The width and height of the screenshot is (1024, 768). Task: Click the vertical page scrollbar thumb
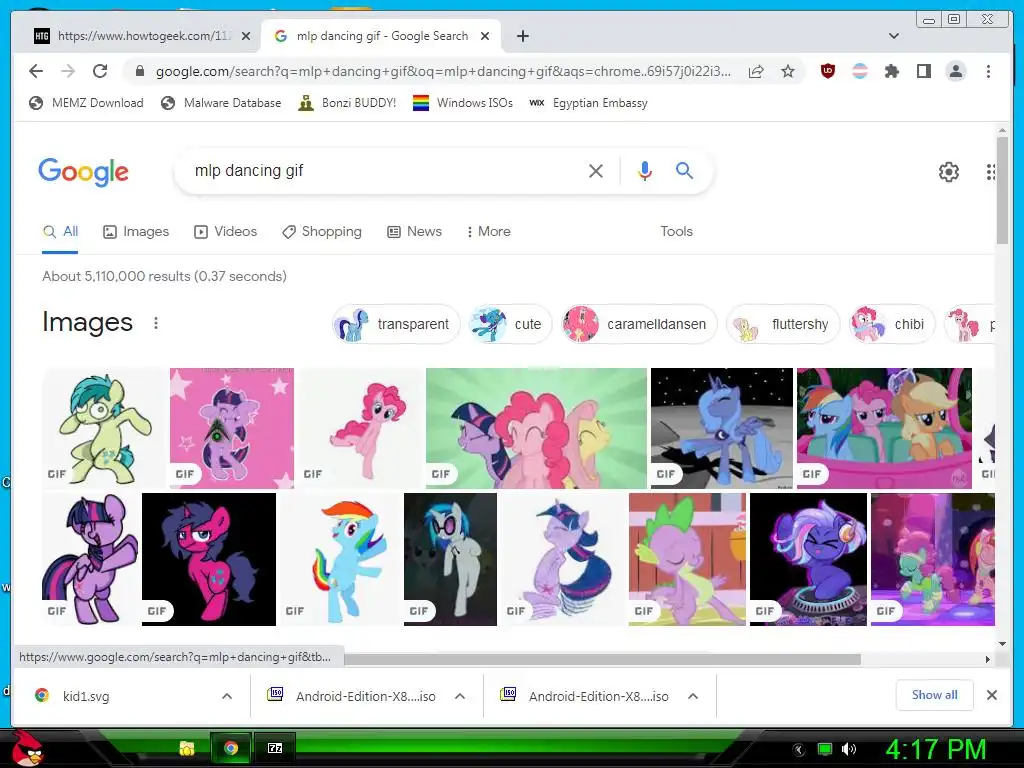(x=1002, y=191)
